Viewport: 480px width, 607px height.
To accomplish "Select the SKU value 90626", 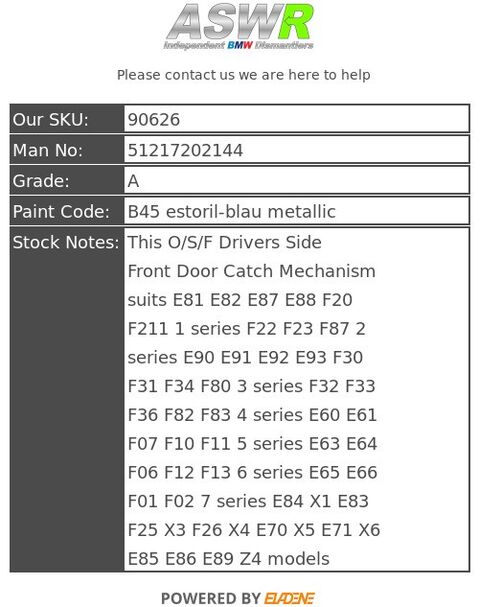I will pyautogui.click(x=154, y=120).
